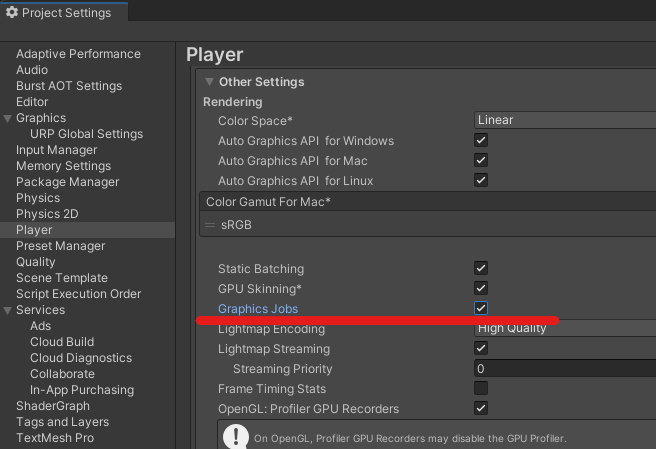Click the Color Gamut For Mac header
The width and height of the screenshot is (656, 449).
pos(428,202)
